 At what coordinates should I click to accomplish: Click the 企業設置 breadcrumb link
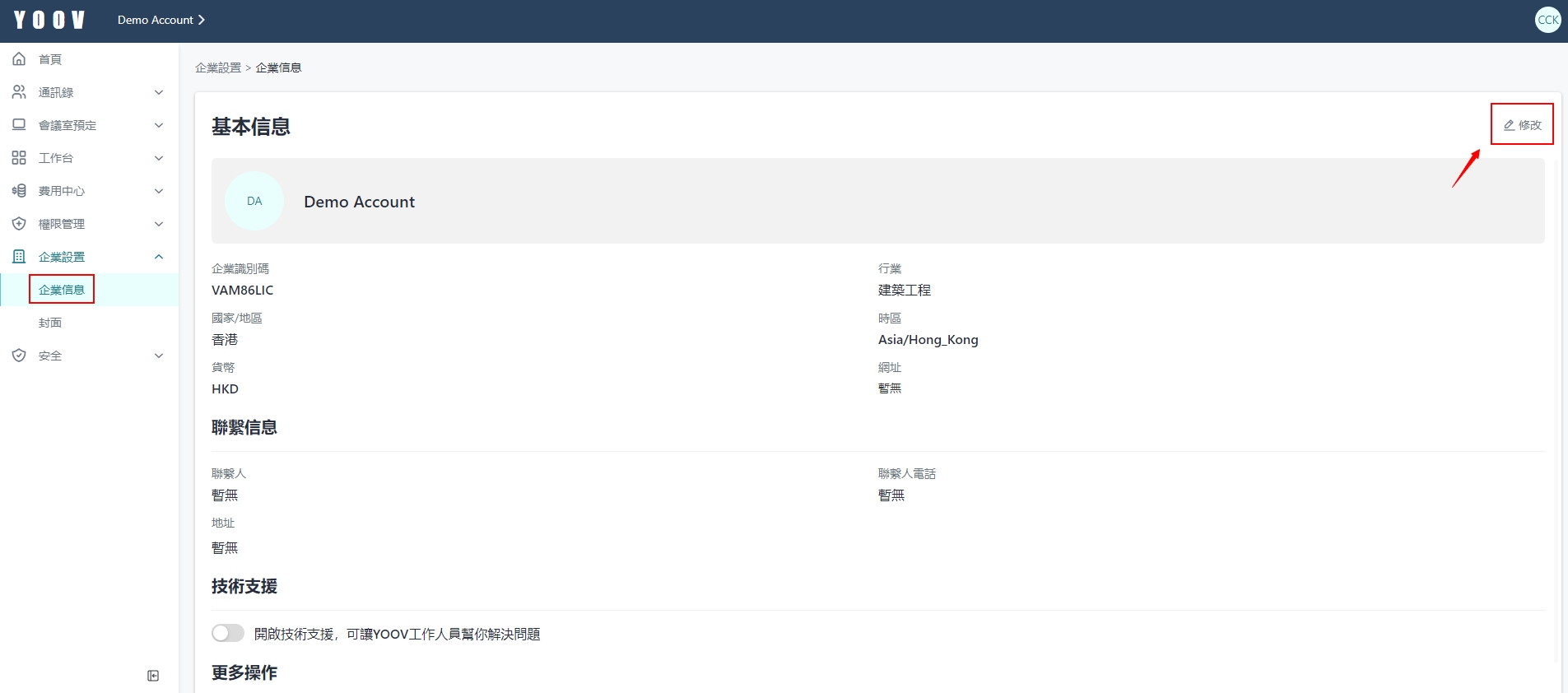[x=218, y=67]
